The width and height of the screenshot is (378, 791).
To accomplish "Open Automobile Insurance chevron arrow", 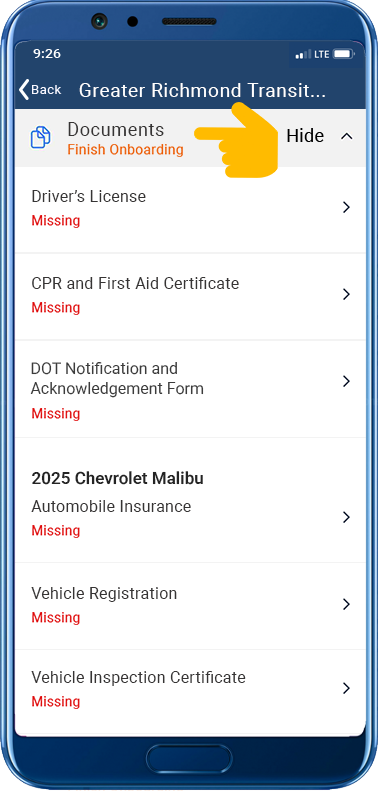I will click(346, 517).
